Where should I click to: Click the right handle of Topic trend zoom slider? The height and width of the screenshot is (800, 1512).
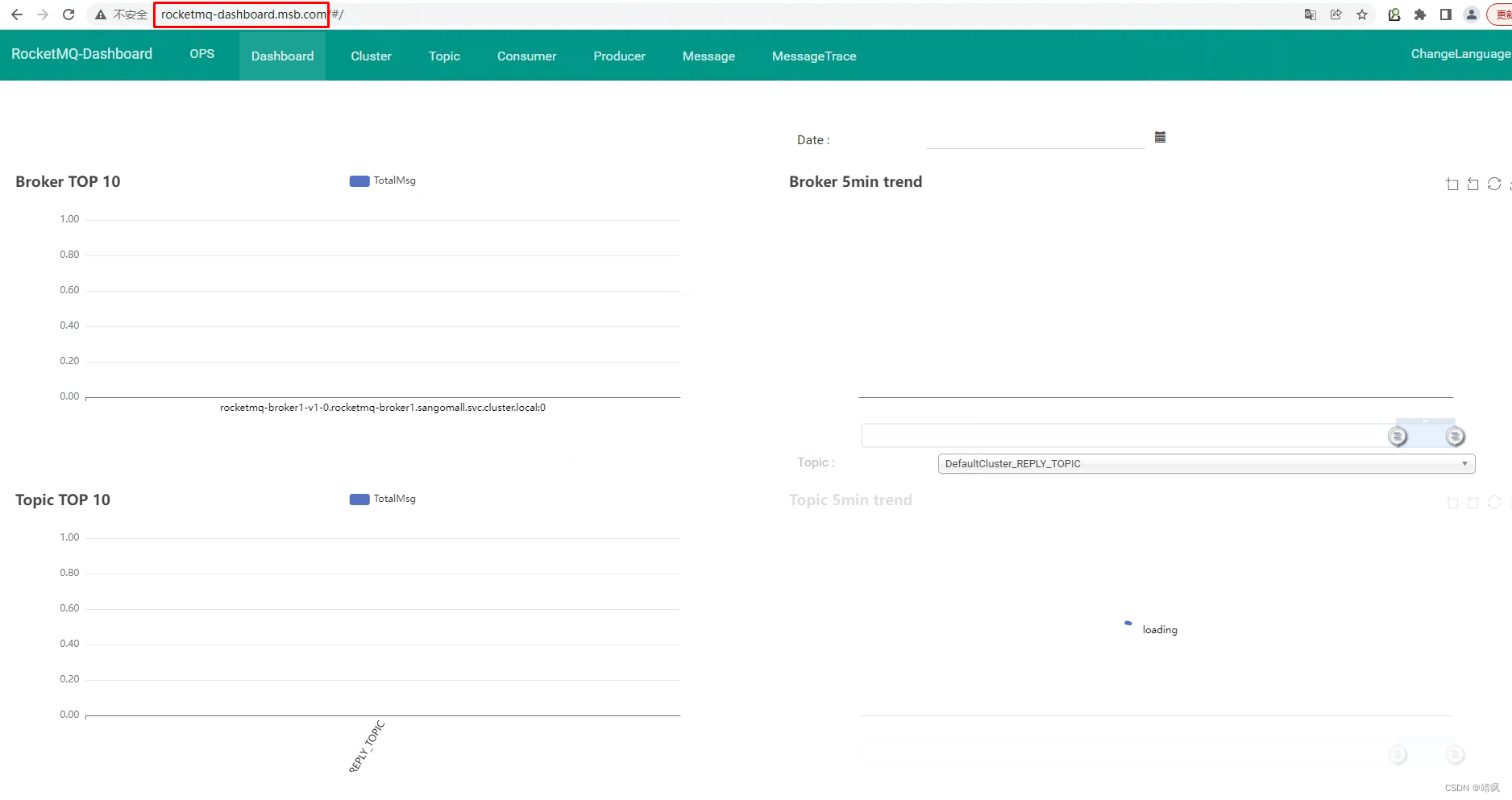[1455, 754]
